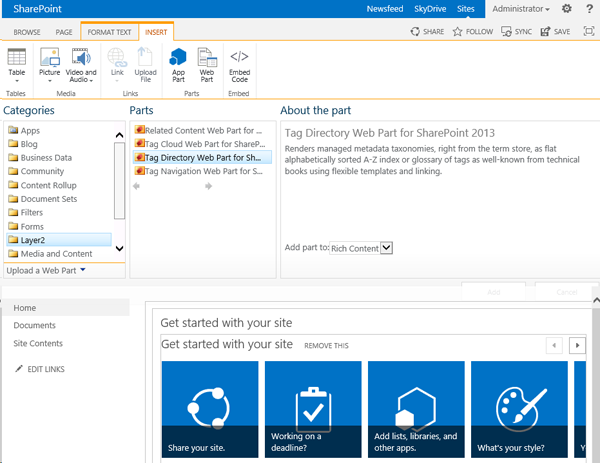This screenshot has width=600, height=463.
Task: Open the What's your style tile
Action: [x=519, y=409]
